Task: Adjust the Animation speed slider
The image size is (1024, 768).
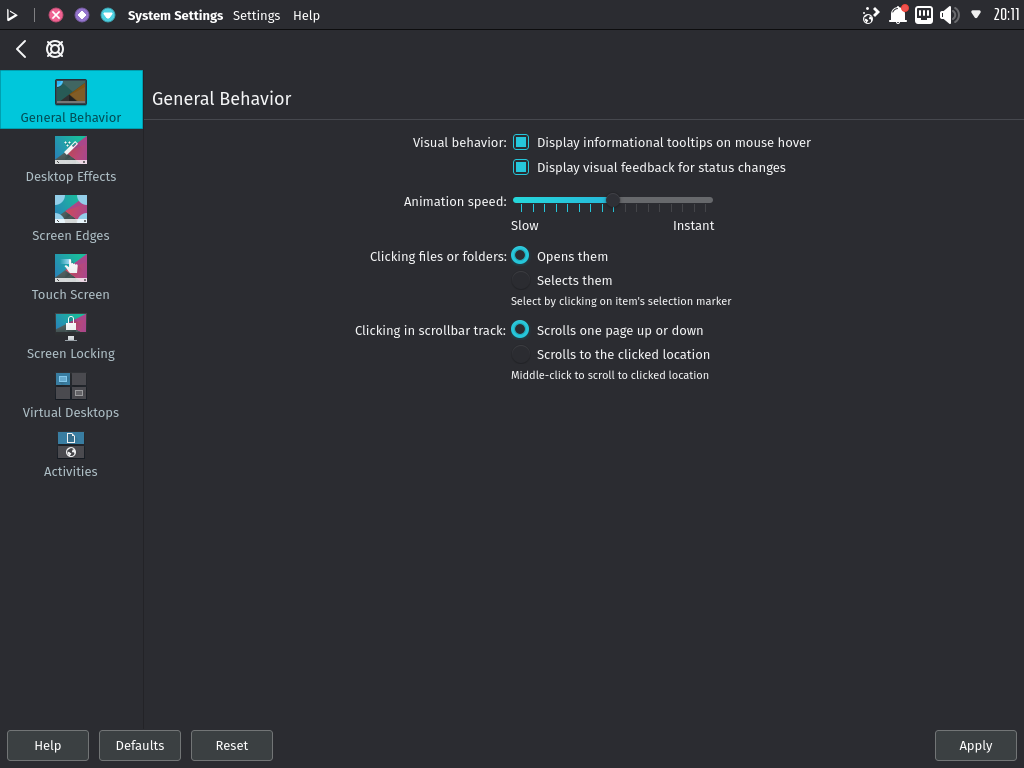Action: click(611, 200)
